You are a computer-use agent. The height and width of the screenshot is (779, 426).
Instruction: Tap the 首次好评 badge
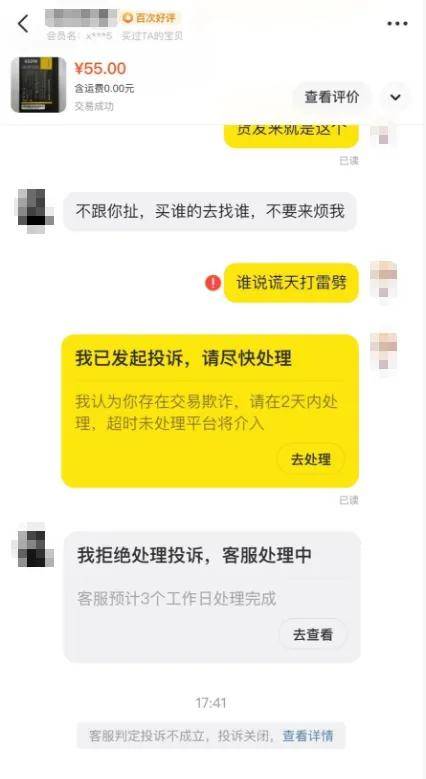(150, 18)
